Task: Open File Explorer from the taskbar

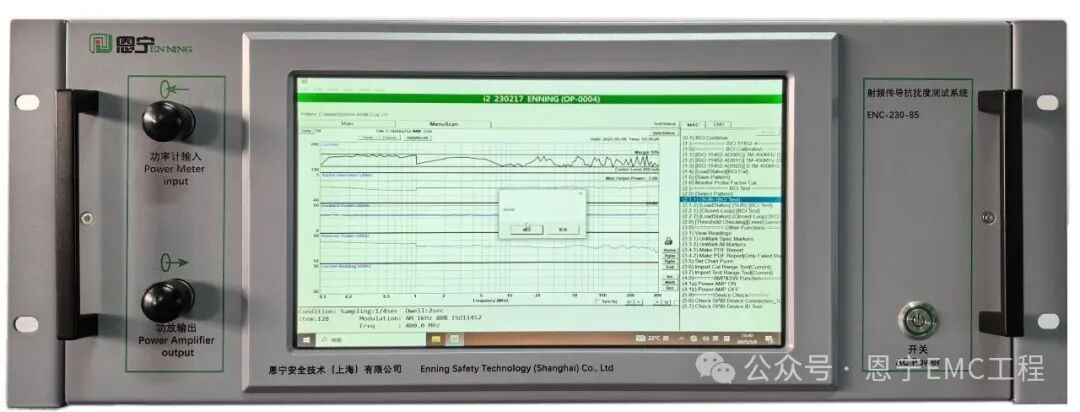Action: (436, 340)
